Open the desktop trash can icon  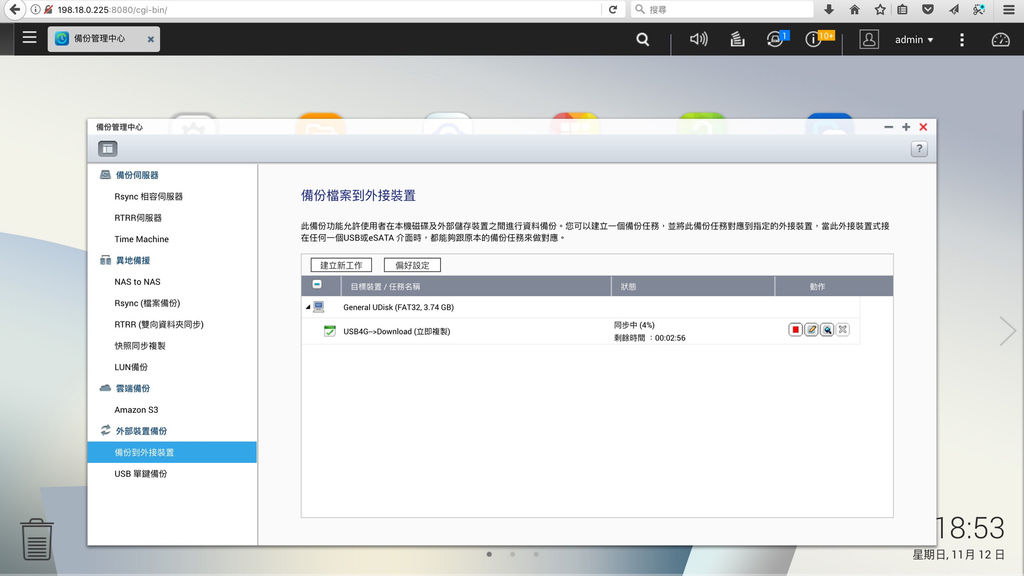click(37, 539)
